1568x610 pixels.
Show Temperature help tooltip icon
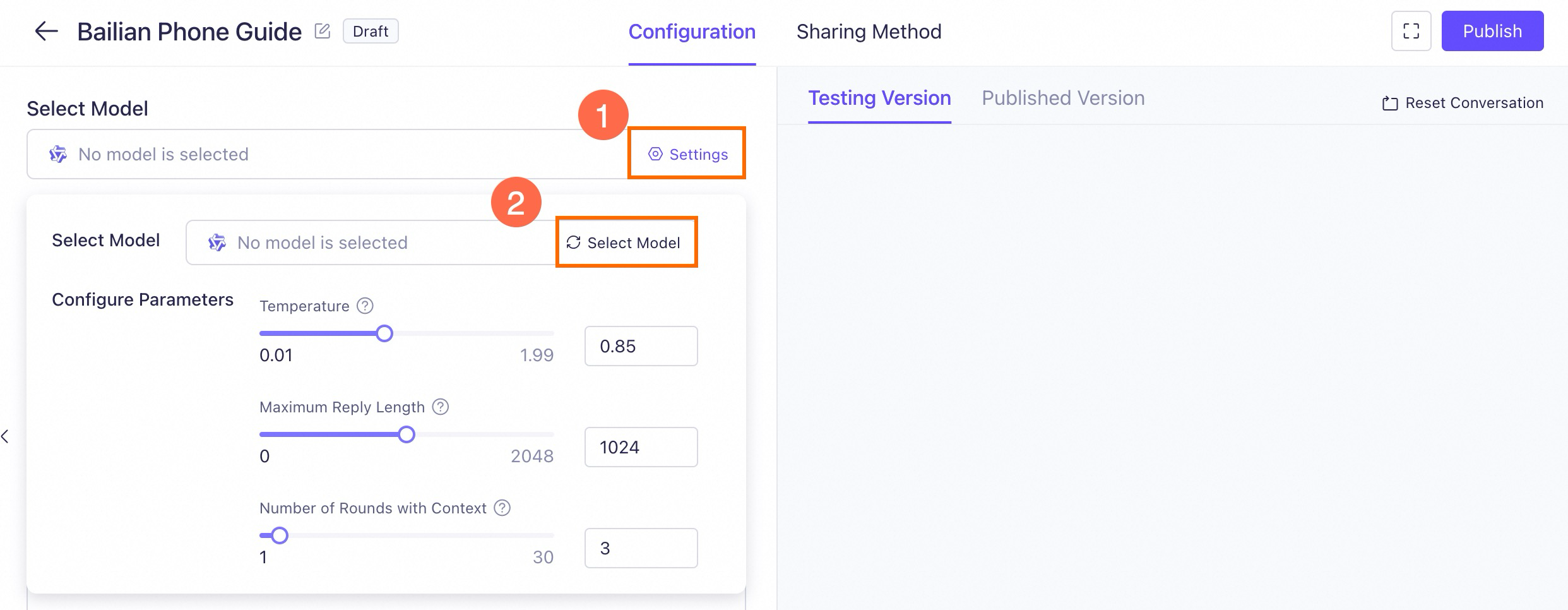point(365,306)
